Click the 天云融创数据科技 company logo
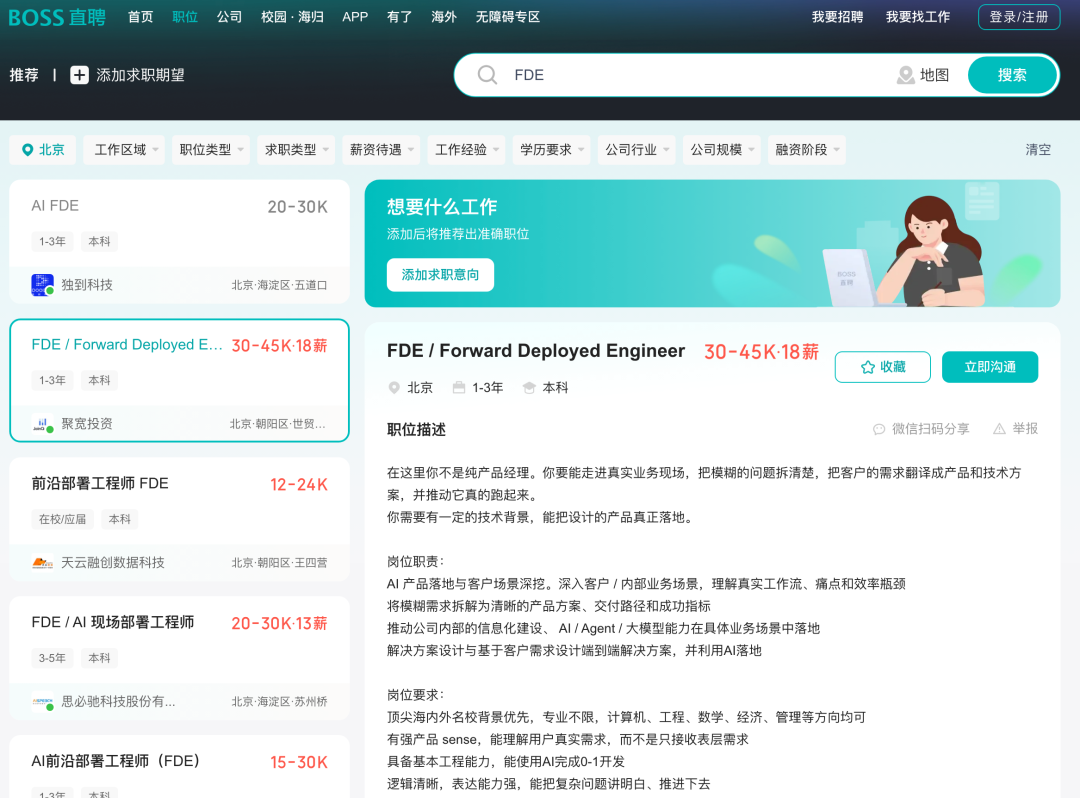The width and height of the screenshot is (1080, 798). 43,563
